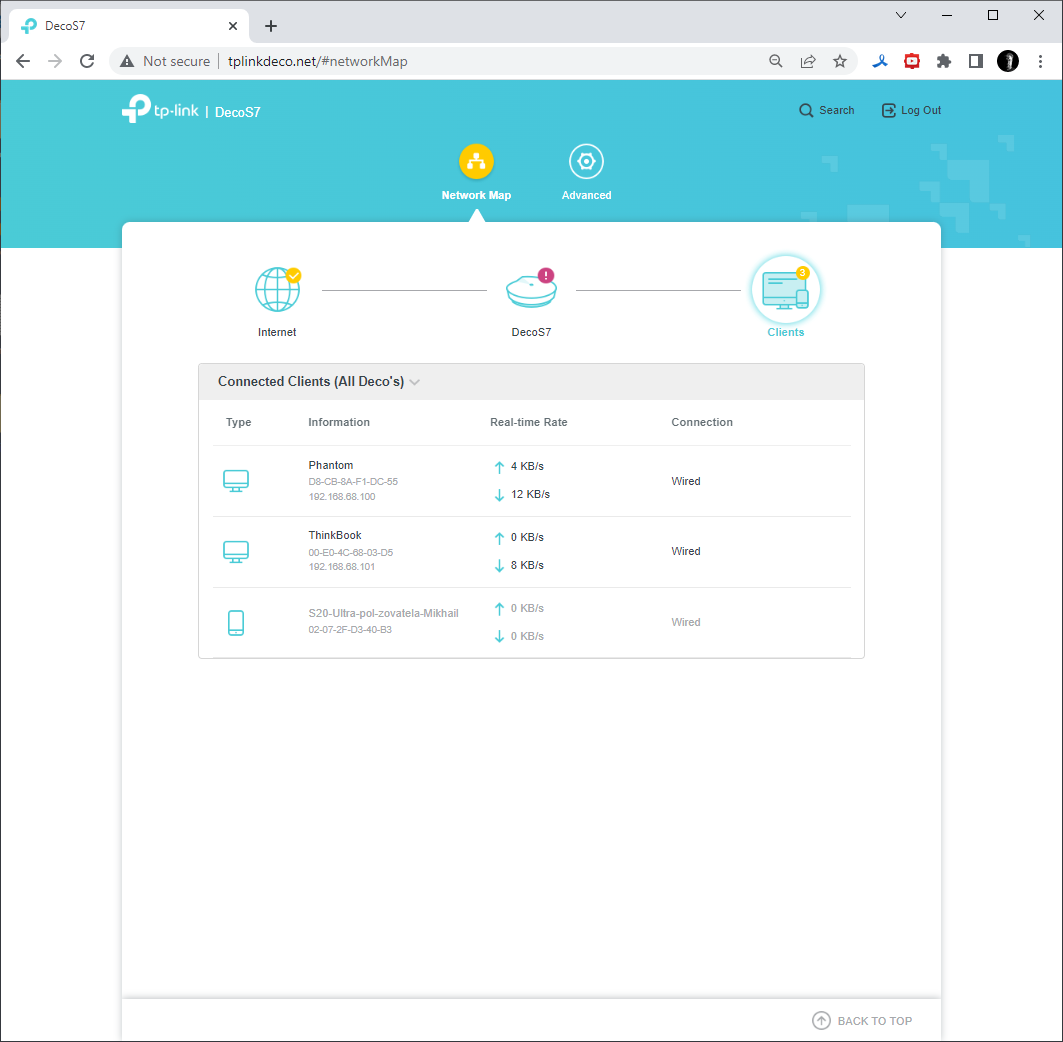Click the Phantom desktop device icon
Image resolution: width=1063 pixels, height=1042 pixels.
tap(236, 481)
